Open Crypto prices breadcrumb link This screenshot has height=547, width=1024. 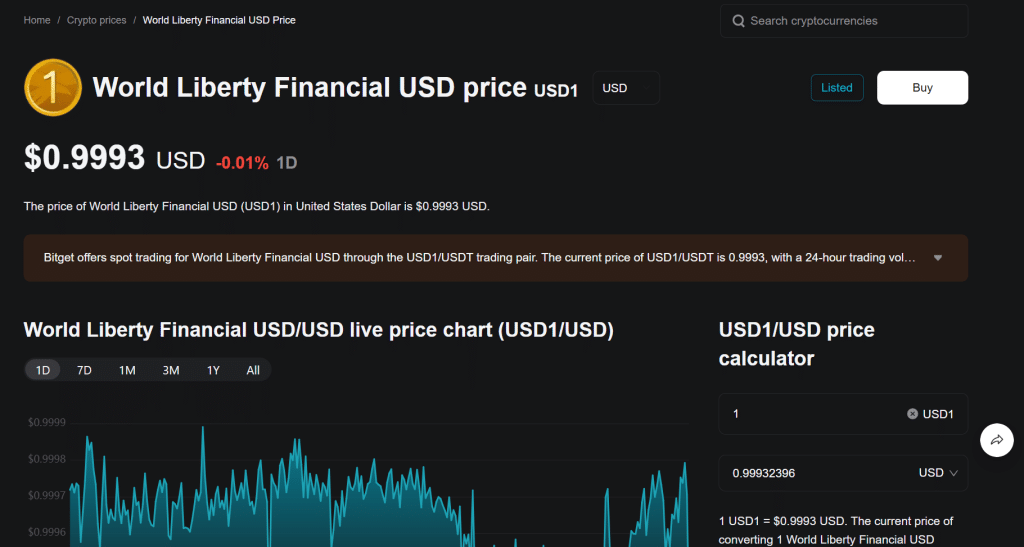(97, 20)
